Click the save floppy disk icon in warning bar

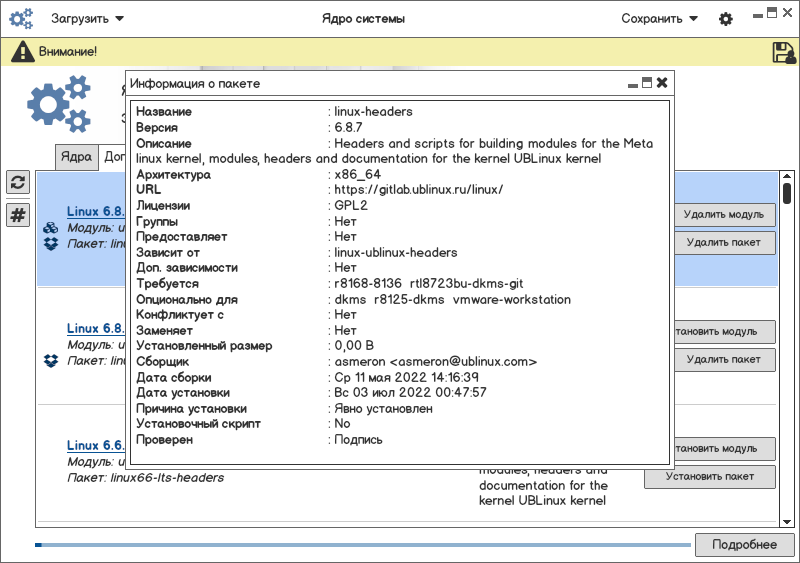[784, 52]
